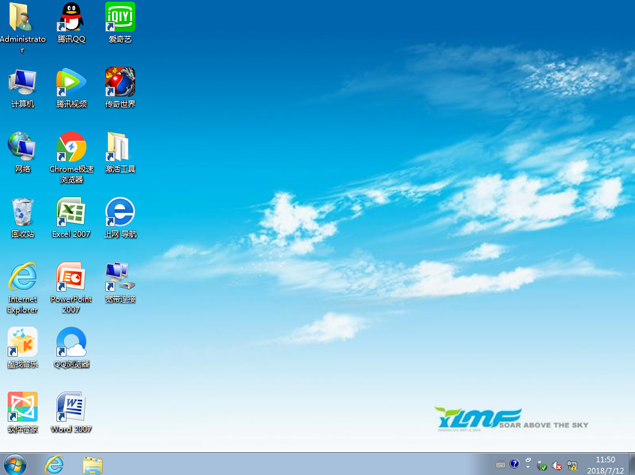The width and height of the screenshot is (635, 475).
Task: Click the Excel 2007 desktop shortcut
Action: (70, 213)
